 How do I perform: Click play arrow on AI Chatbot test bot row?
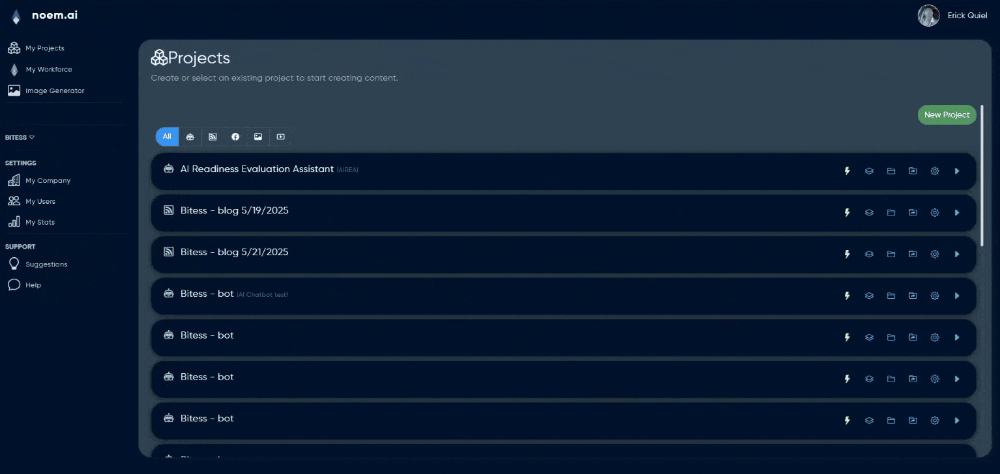(x=957, y=295)
